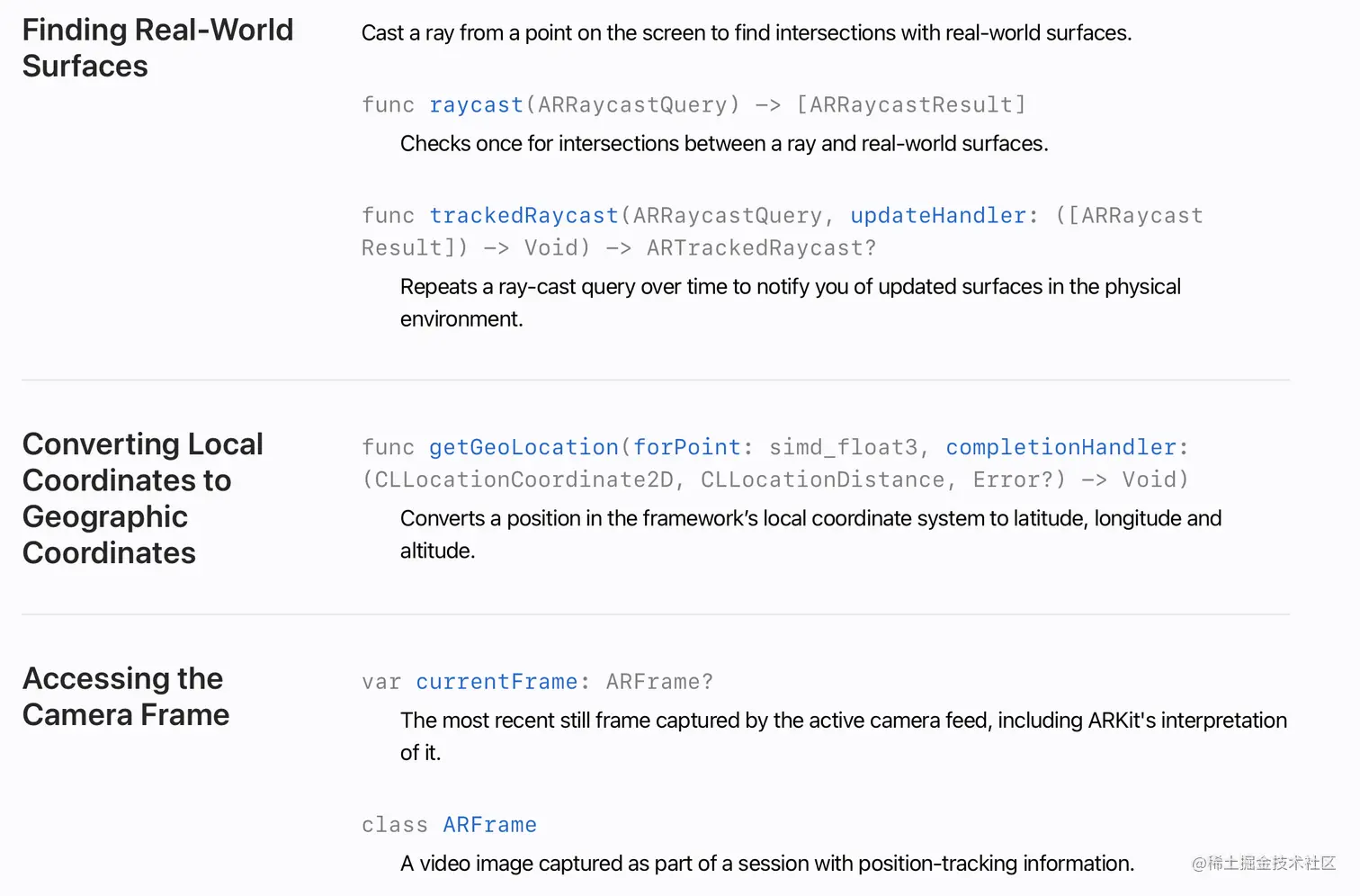Click the simd_float3 type text

click(x=843, y=448)
